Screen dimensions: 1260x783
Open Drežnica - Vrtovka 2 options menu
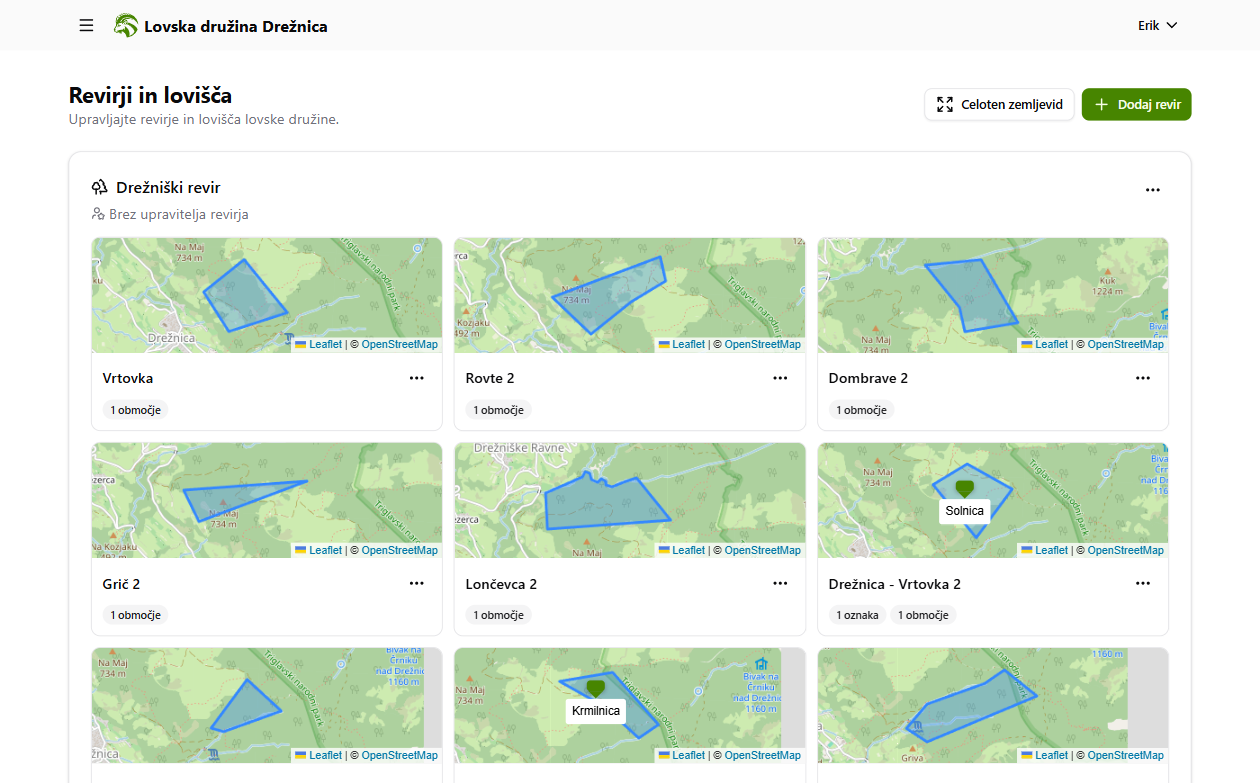(1143, 583)
